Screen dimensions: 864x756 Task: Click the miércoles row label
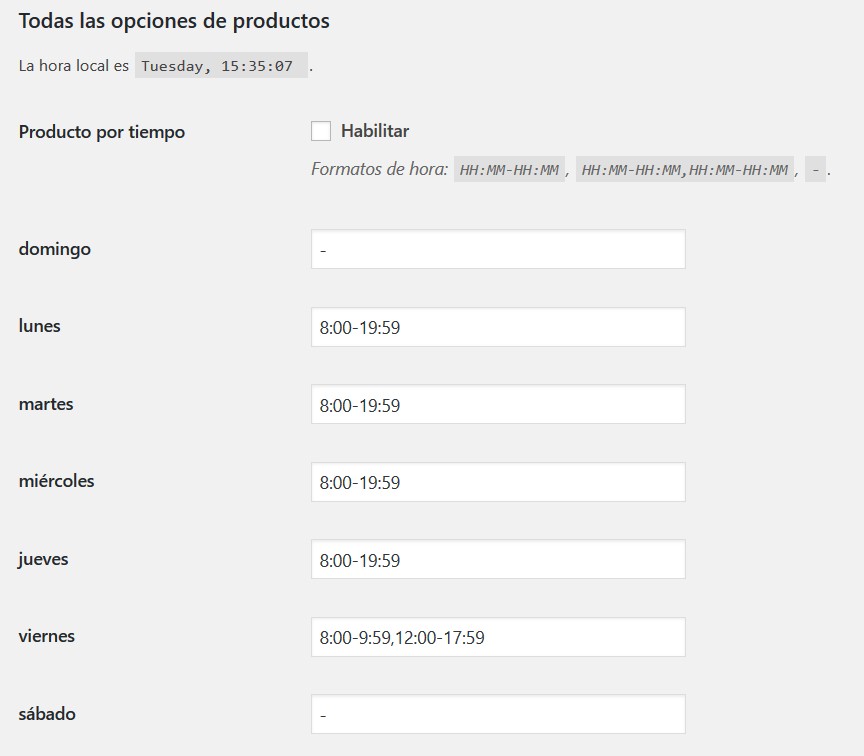[x=57, y=481]
